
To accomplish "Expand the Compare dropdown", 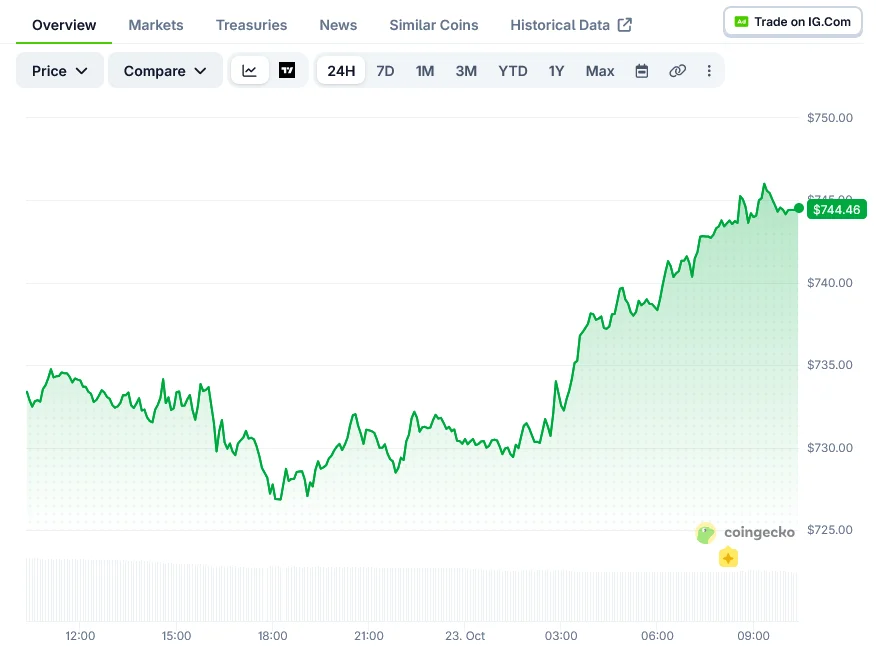I will 165,71.
